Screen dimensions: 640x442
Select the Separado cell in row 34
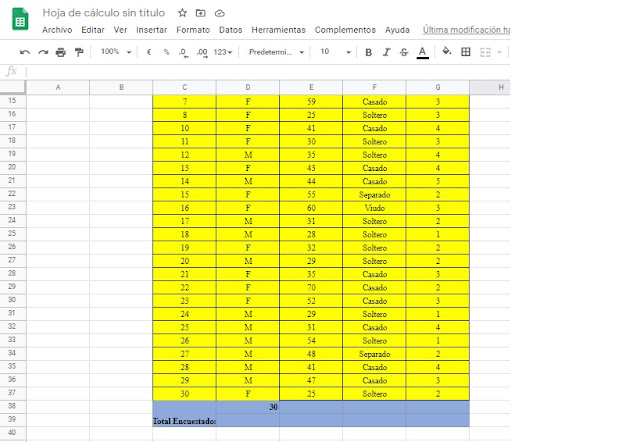click(x=374, y=354)
